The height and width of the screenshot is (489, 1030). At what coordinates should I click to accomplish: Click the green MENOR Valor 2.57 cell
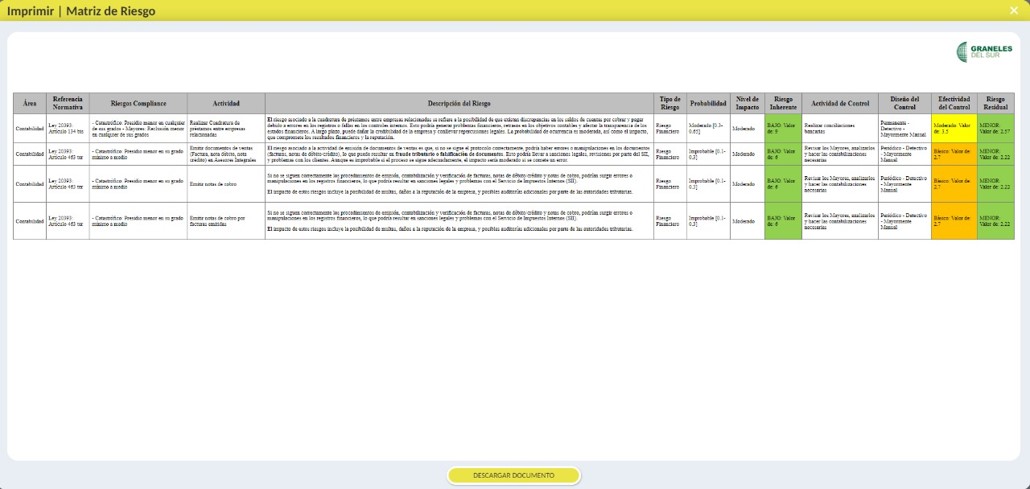coord(995,128)
